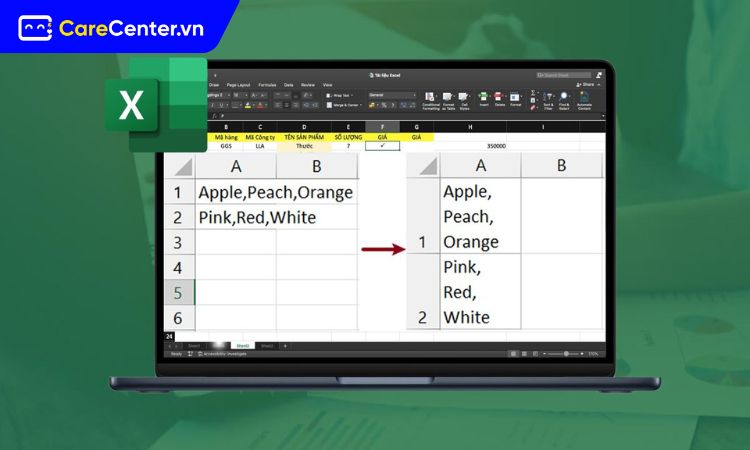Open the Merge & Center dropdown

(356, 104)
